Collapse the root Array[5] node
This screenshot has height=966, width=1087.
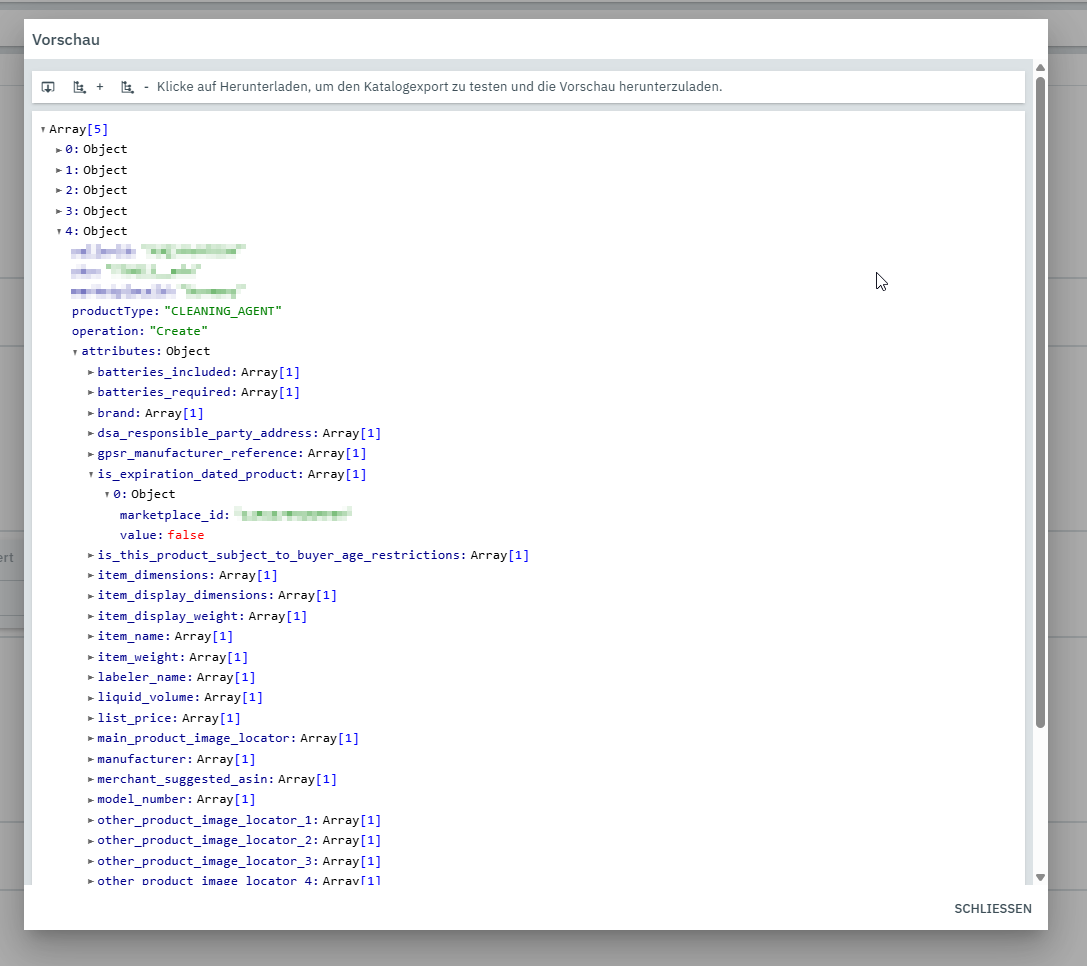tap(43, 129)
